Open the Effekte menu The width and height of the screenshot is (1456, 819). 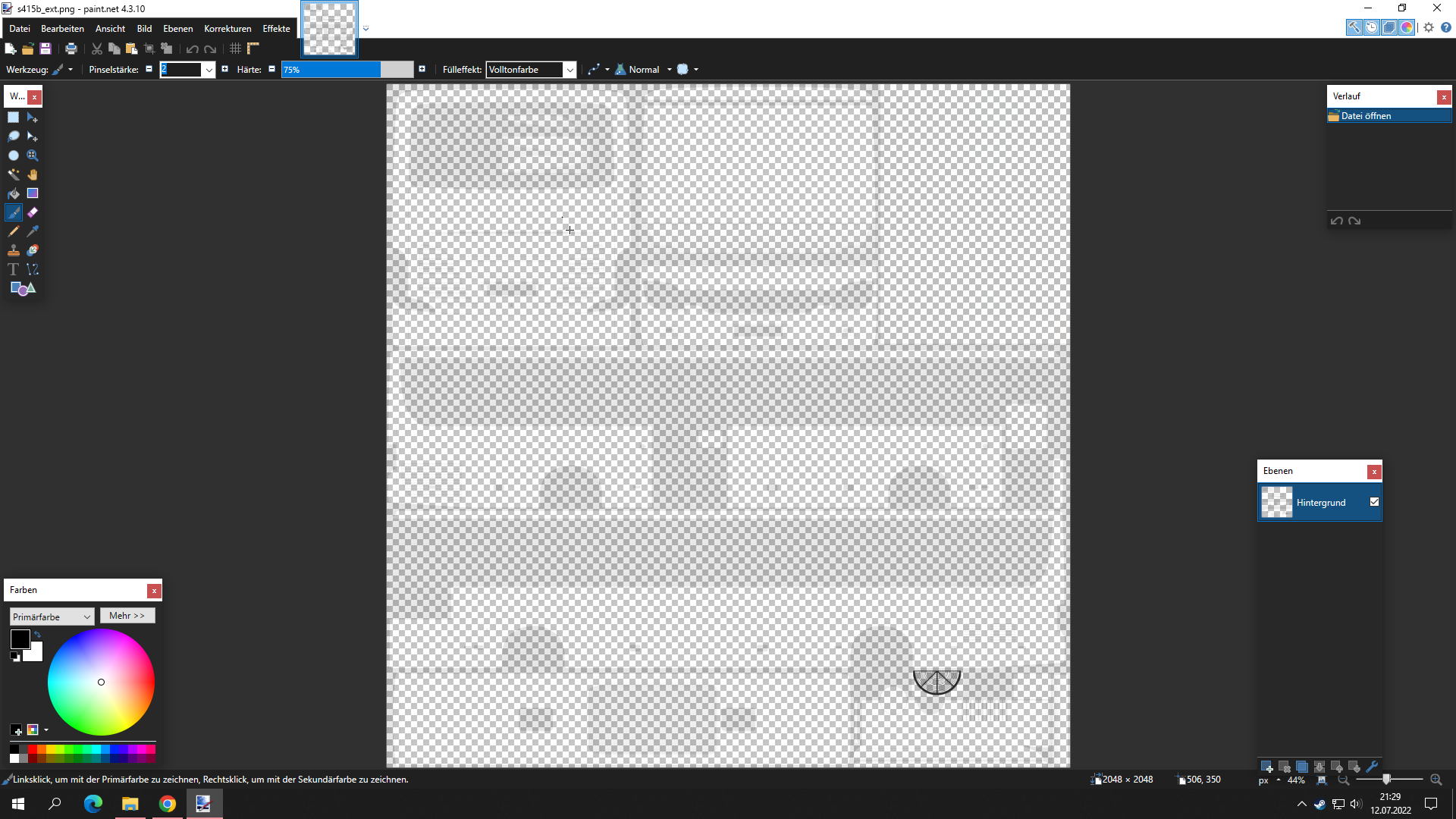click(x=276, y=29)
